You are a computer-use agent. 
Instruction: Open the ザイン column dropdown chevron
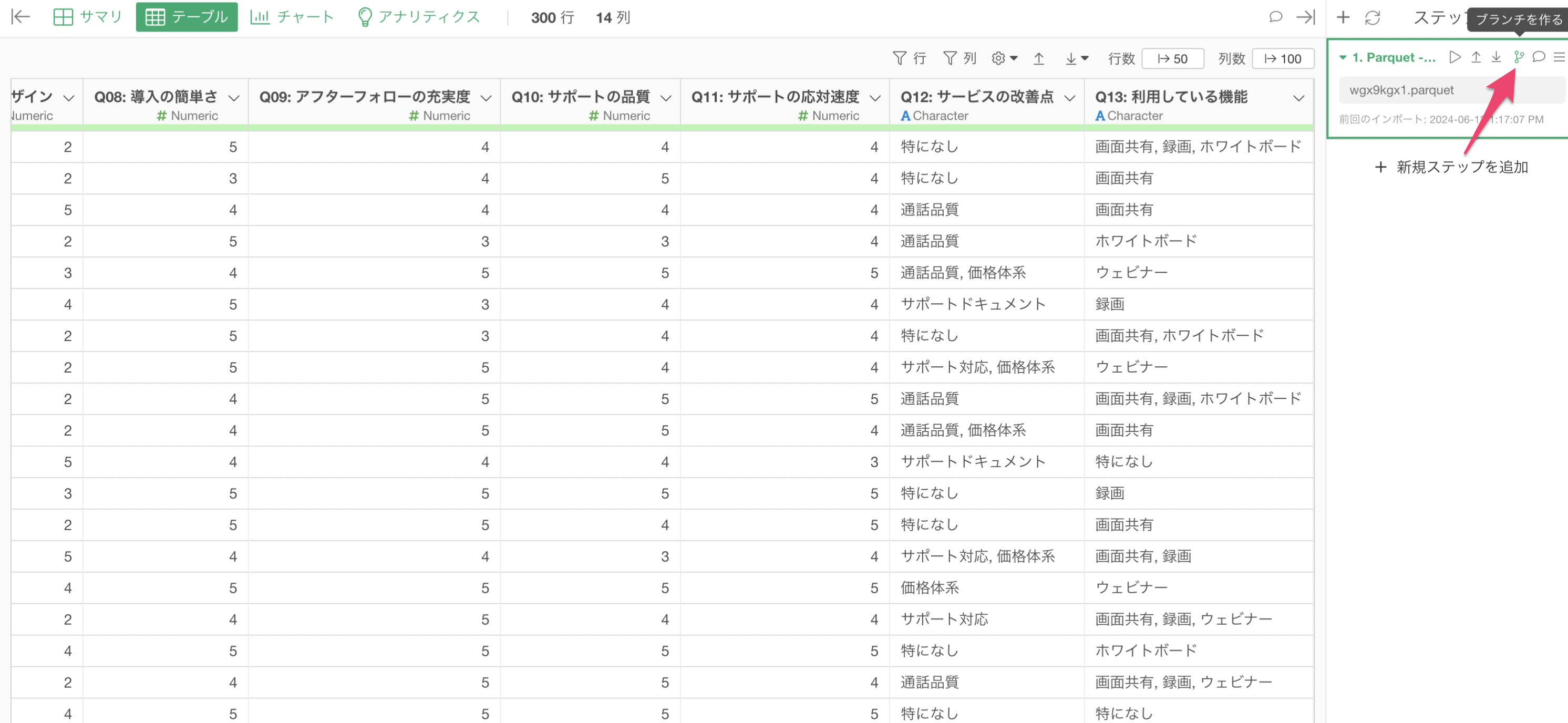point(69,98)
